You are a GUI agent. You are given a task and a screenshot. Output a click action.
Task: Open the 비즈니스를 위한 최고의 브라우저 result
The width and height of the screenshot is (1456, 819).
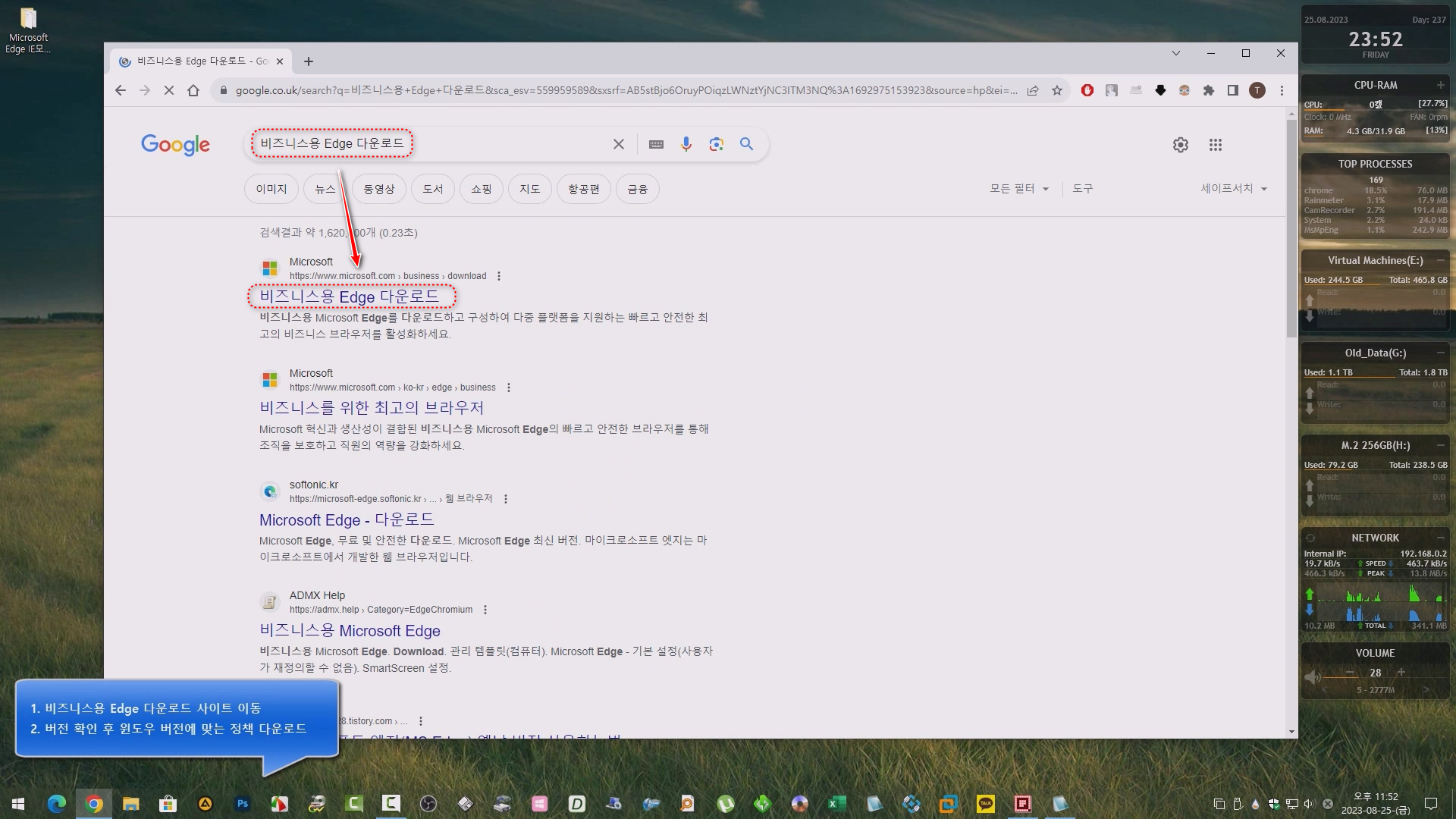[372, 408]
